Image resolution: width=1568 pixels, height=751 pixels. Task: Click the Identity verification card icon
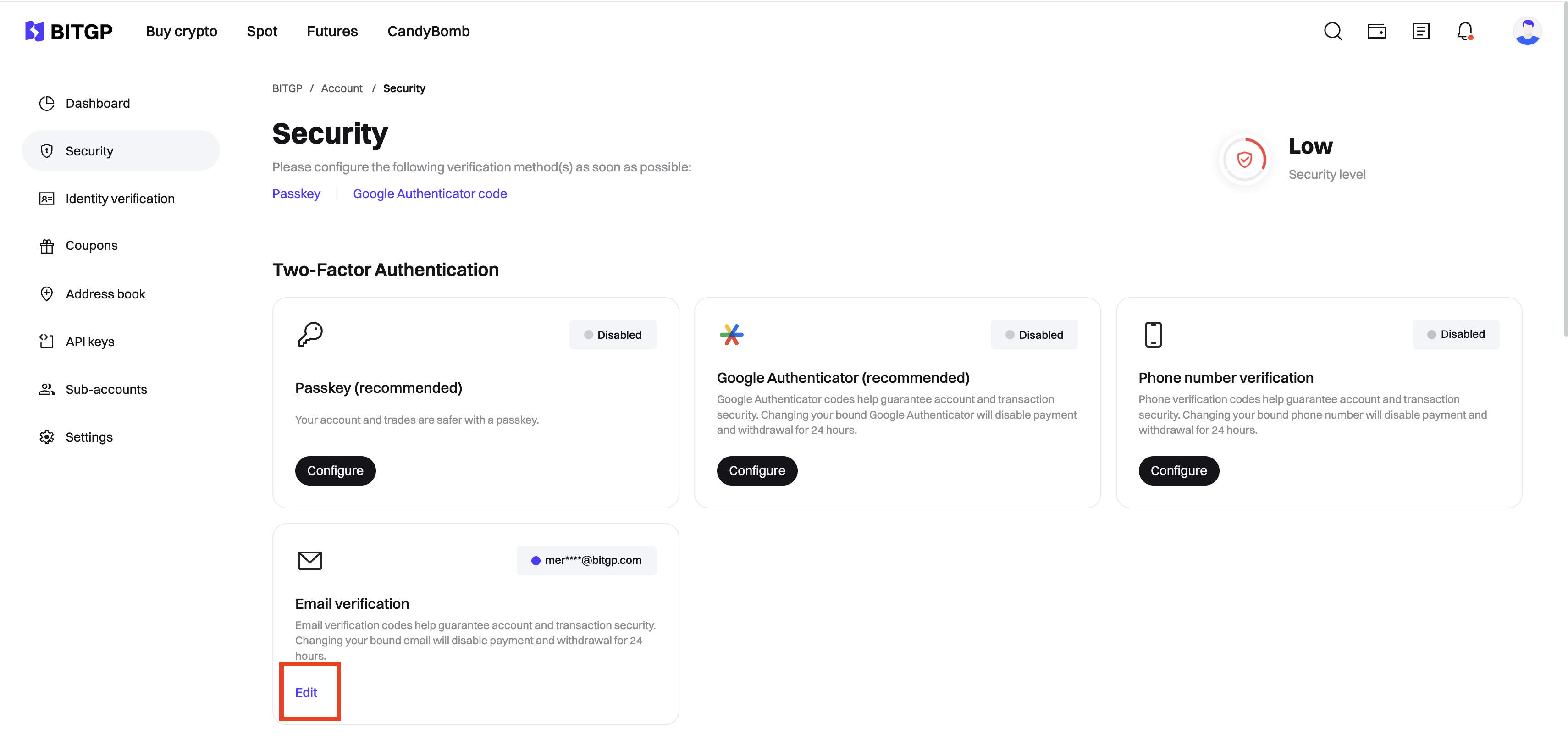pyautogui.click(x=47, y=199)
